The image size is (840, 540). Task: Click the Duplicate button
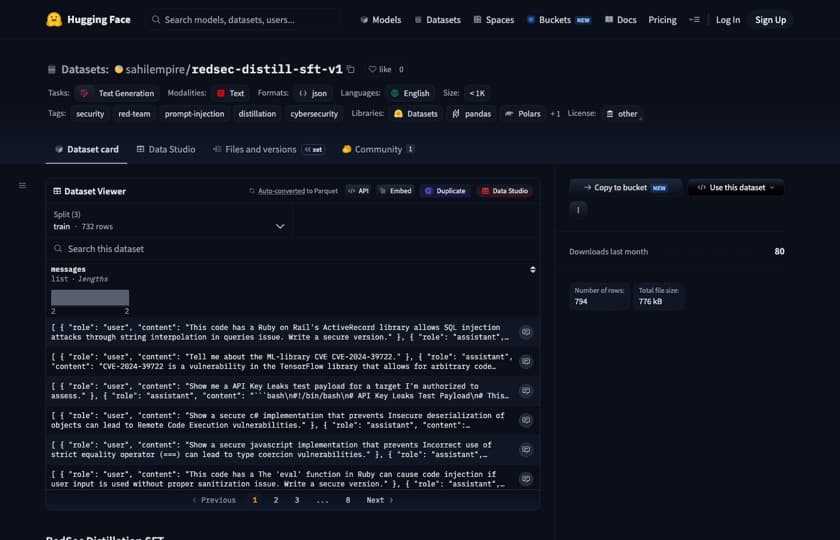[445, 191]
